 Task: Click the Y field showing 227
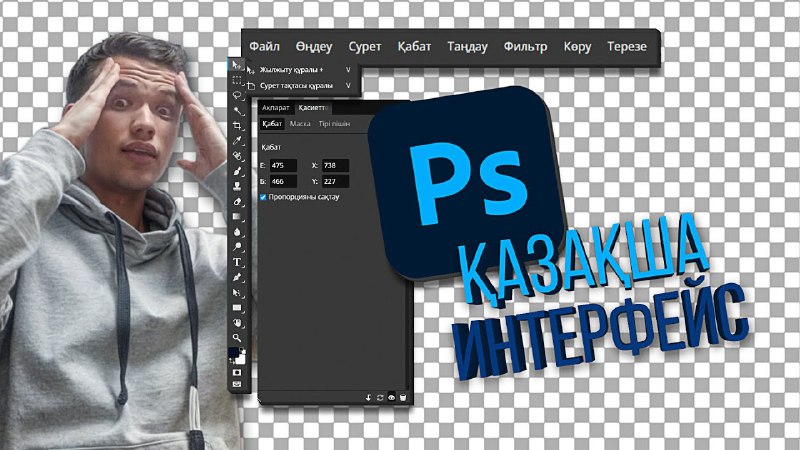[336, 181]
